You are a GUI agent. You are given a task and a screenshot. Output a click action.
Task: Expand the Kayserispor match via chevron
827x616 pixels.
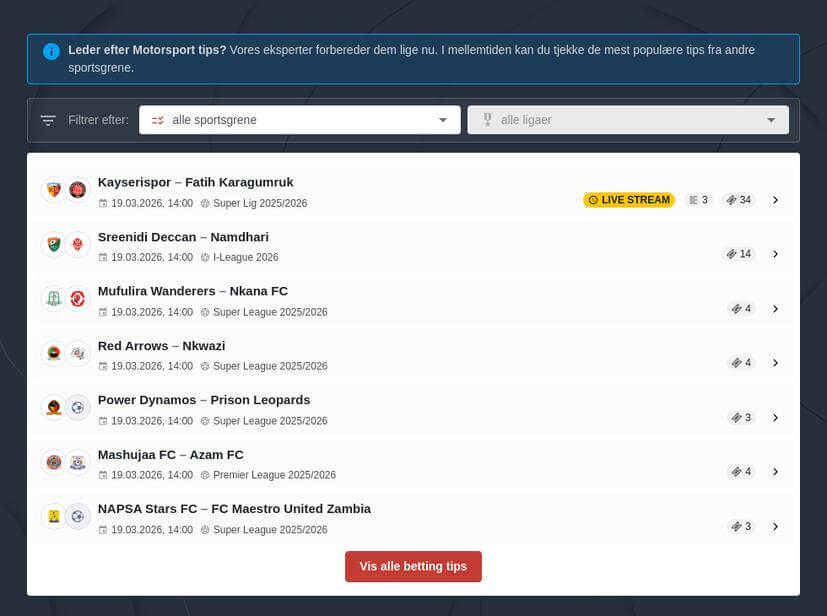775,200
